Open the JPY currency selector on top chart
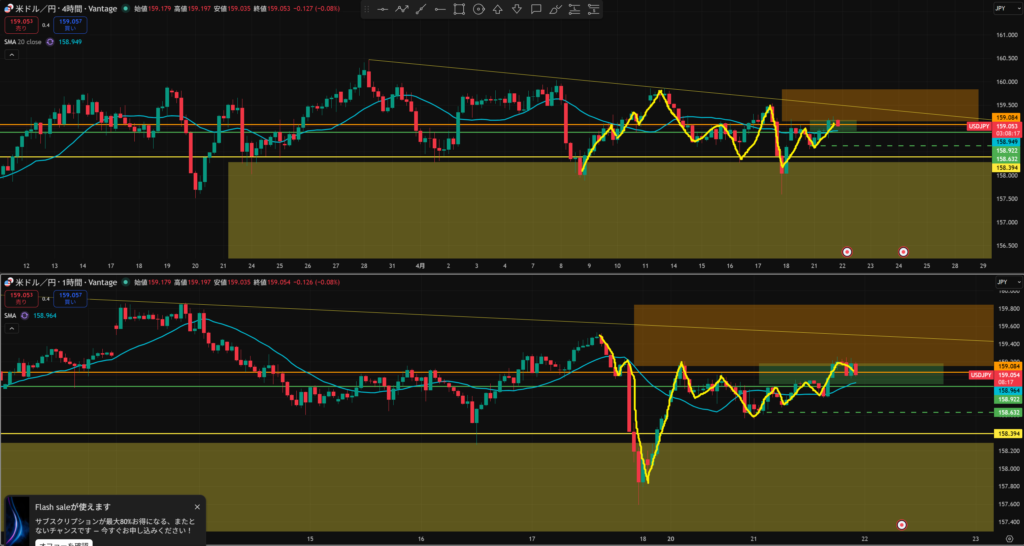The image size is (1024, 546). pyautogui.click(x=1001, y=7)
